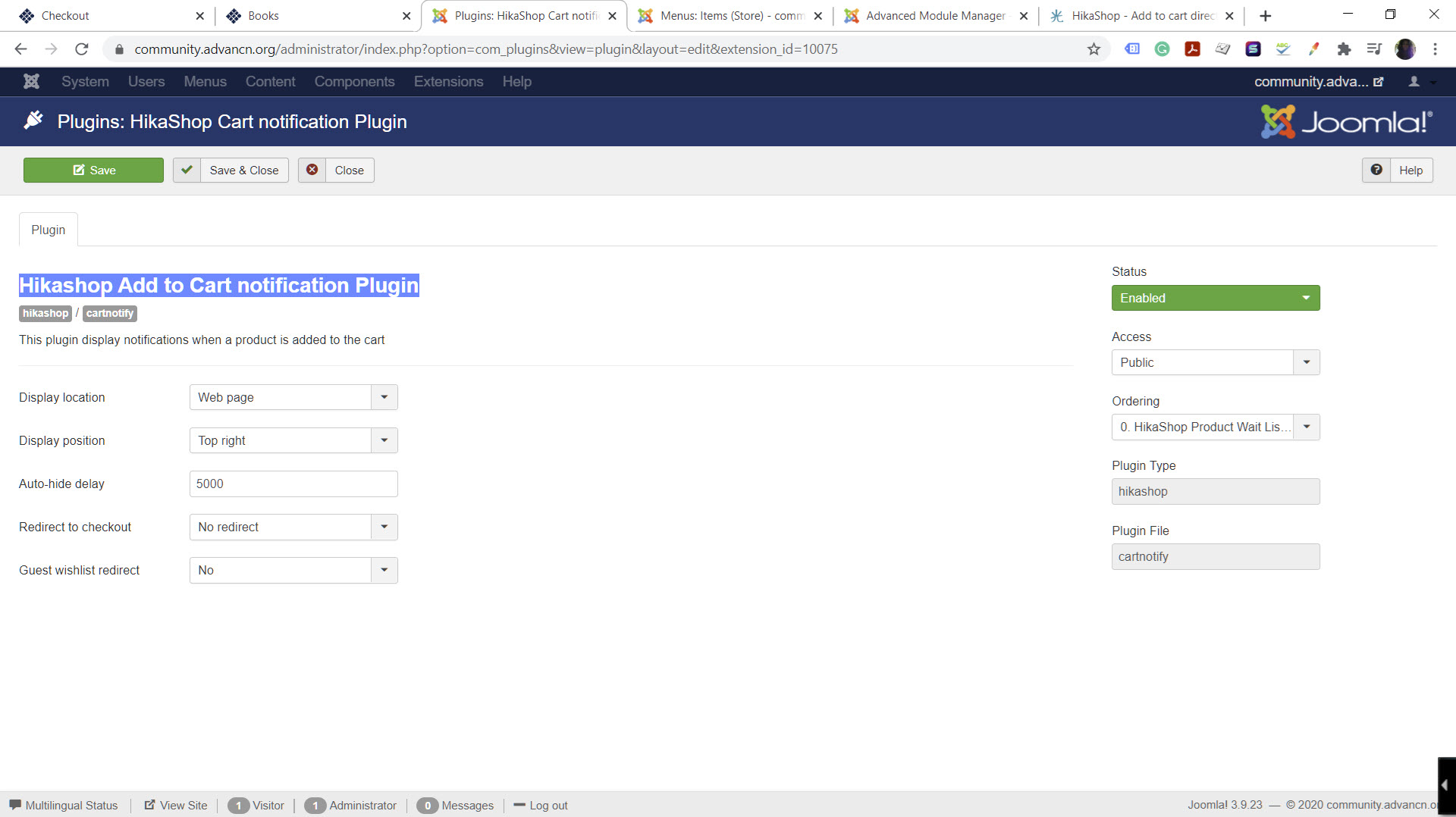The height and width of the screenshot is (817, 1456).
Task: Click the purple S extension icon
Action: click(1253, 49)
